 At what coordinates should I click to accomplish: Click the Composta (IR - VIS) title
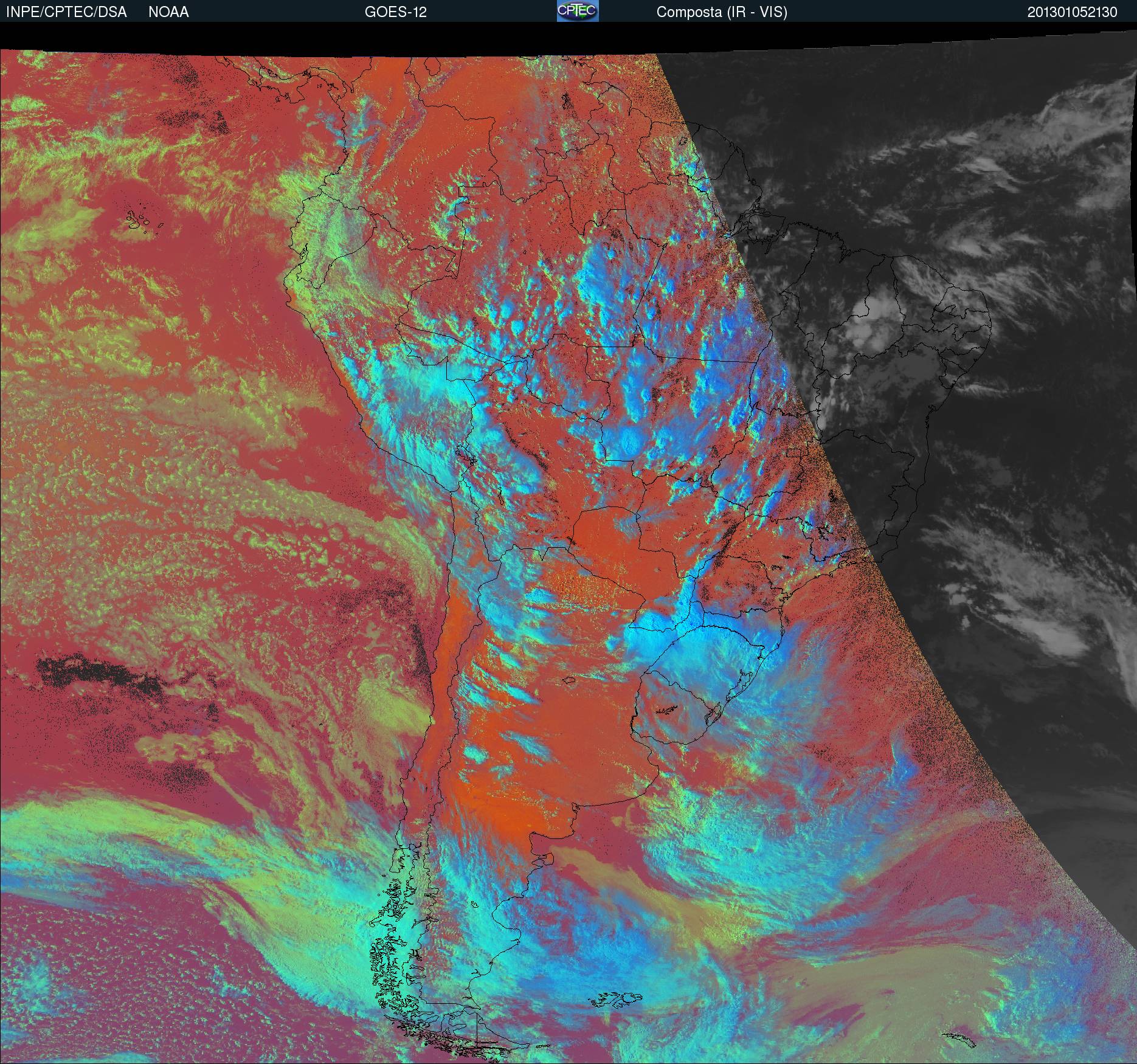(722, 12)
